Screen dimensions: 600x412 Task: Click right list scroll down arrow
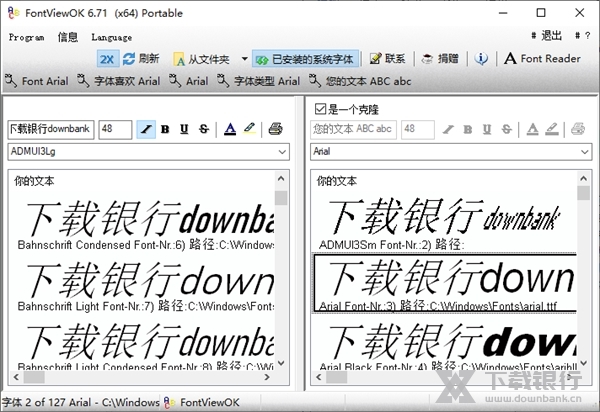583,363
